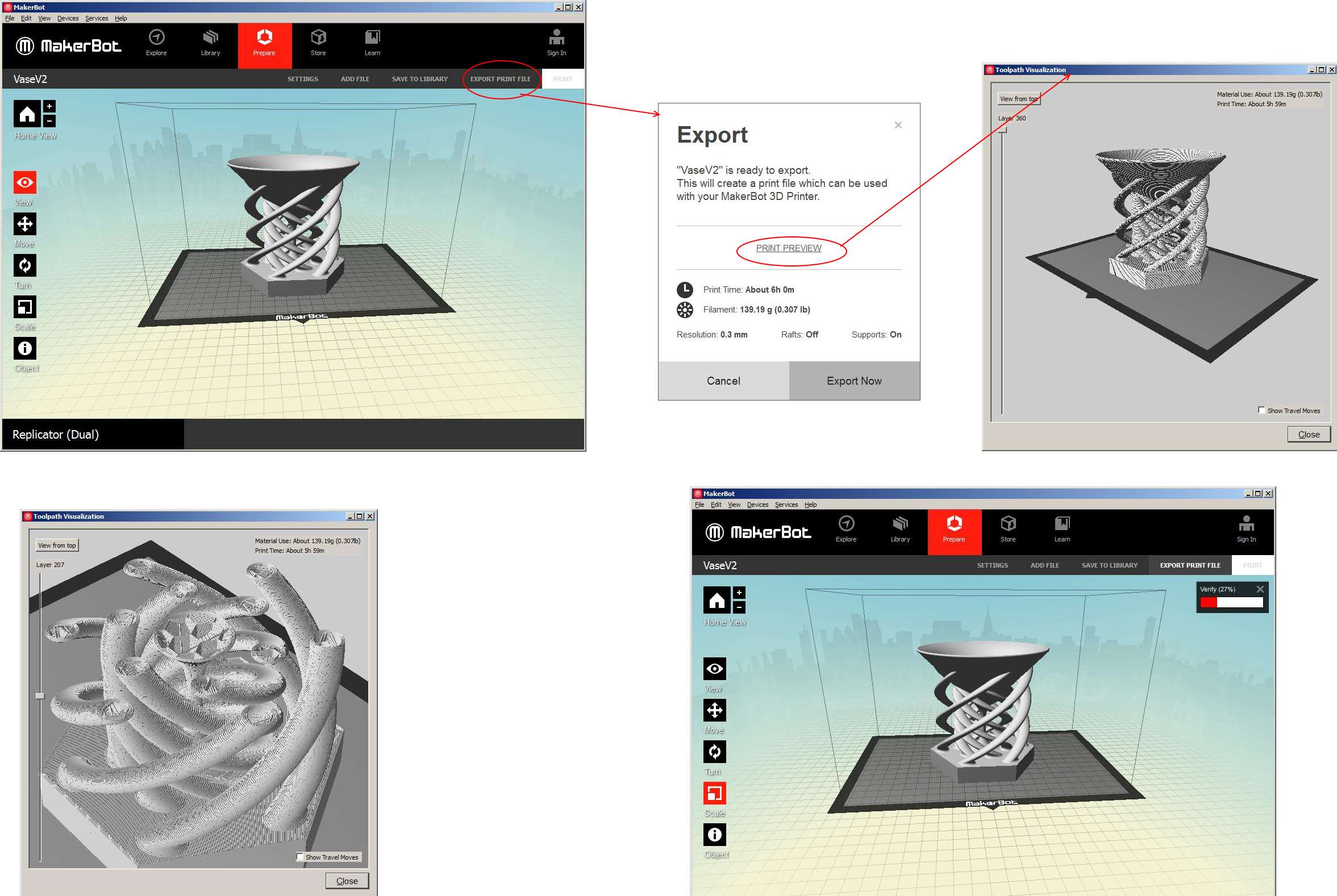Viewport: 1337px width, 896px height.
Task: Click the Explore compass icon in the top-left window
Action: [x=156, y=37]
